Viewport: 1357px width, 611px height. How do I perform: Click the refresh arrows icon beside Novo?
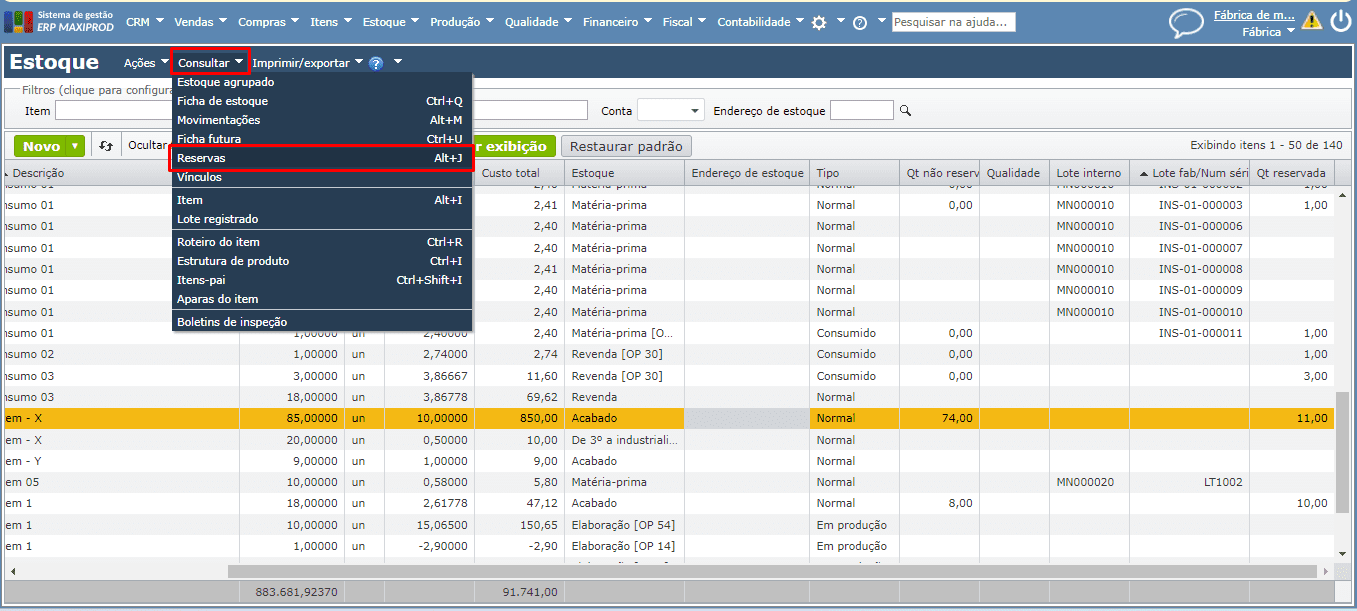tap(107, 146)
